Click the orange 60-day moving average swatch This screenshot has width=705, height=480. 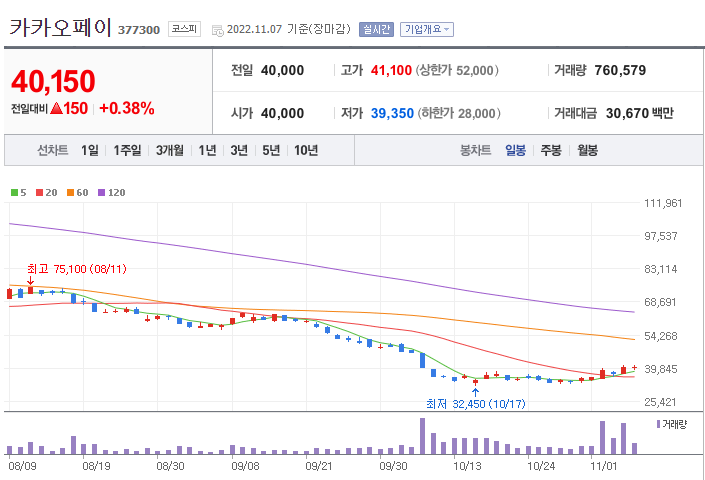pyautogui.click(x=70, y=192)
